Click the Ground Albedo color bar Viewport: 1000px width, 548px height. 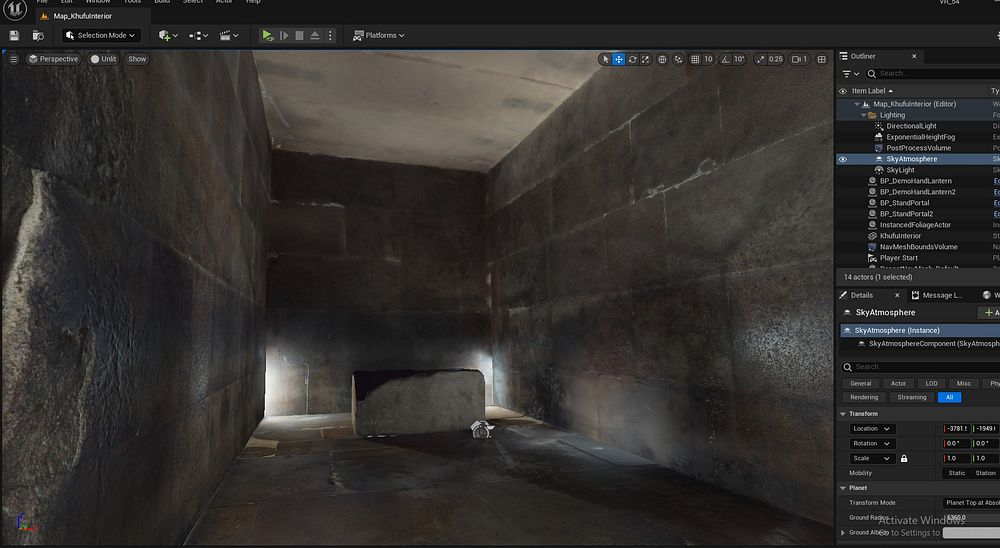pos(968,532)
